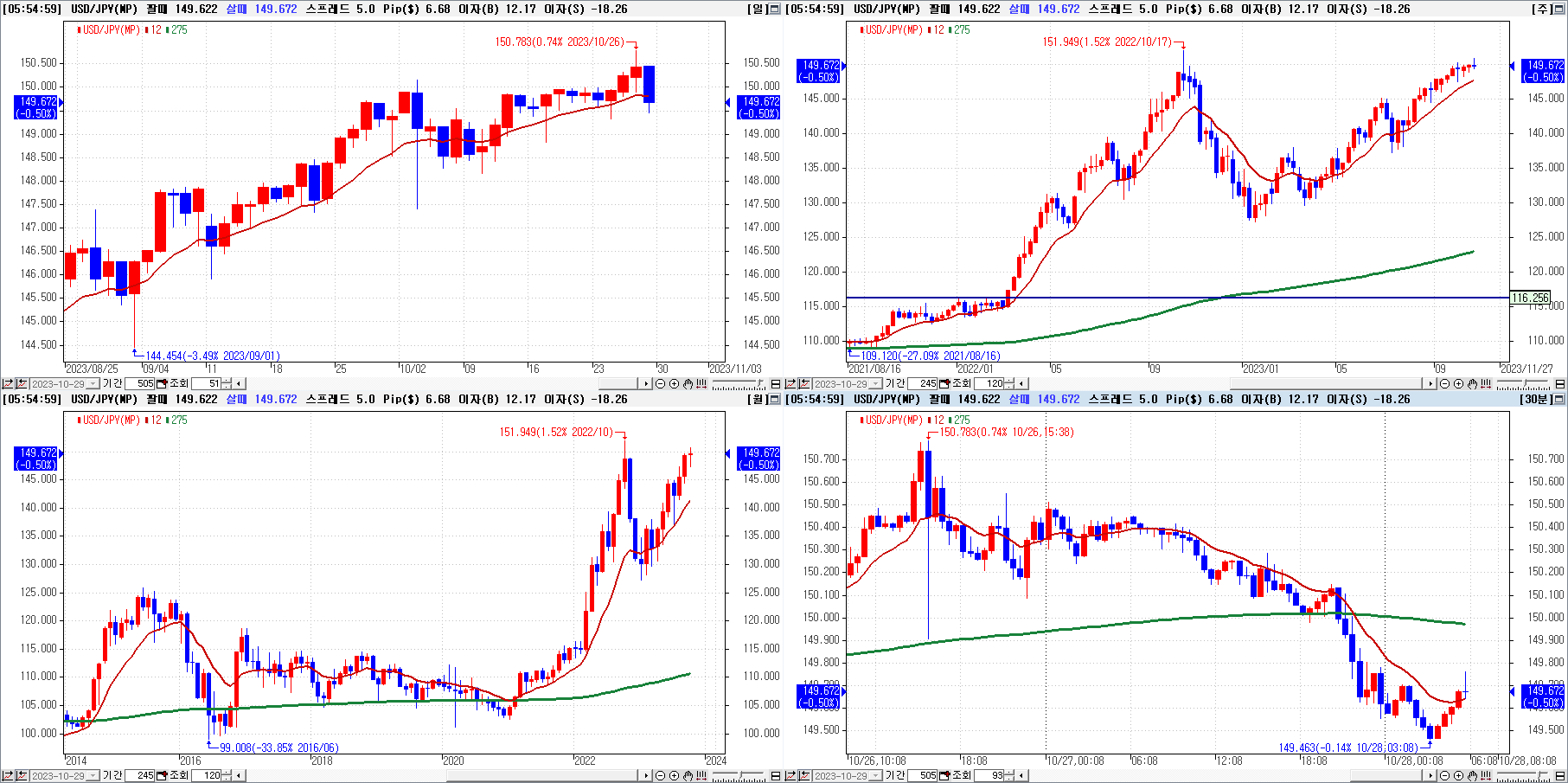Select the hand pan tool on the daily chart
The height and width of the screenshot is (783, 1568).
pyautogui.click(x=688, y=383)
